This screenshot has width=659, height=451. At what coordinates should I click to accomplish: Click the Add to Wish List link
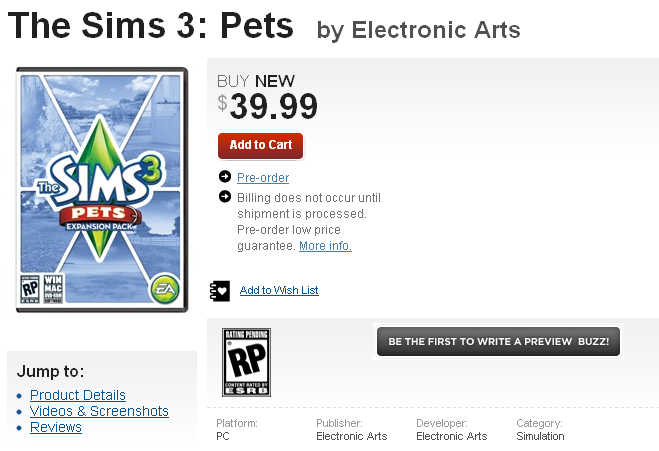(279, 290)
